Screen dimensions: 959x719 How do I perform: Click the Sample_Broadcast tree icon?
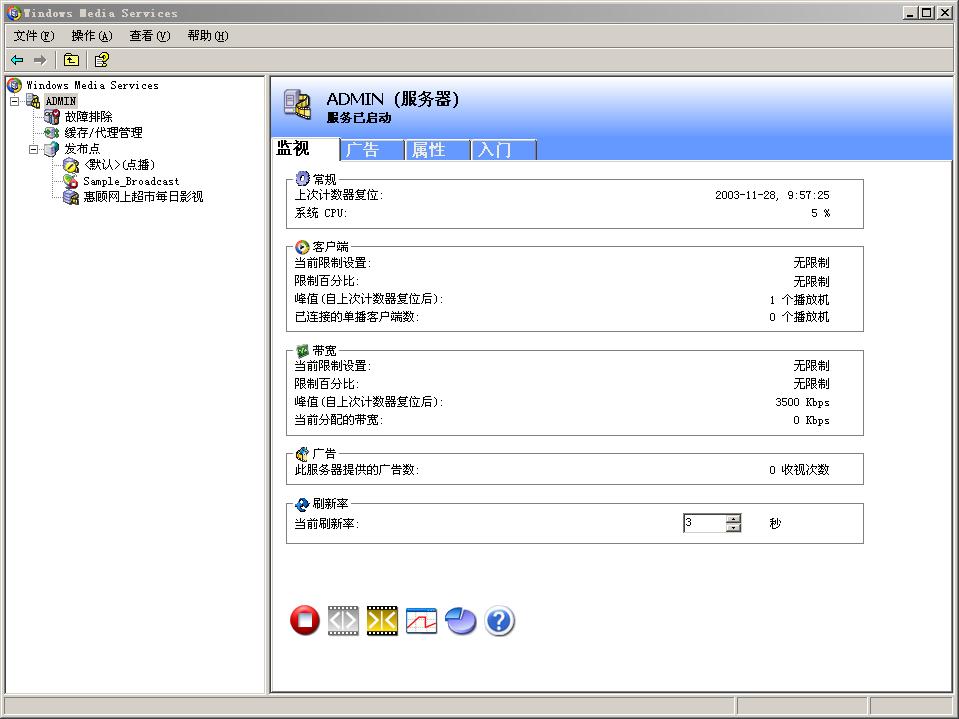point(71,181)
